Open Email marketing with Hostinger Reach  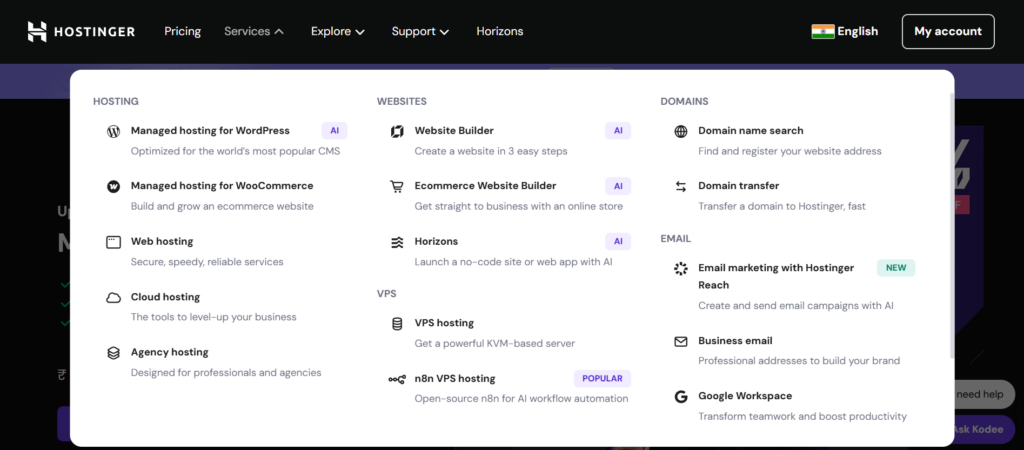point(776,276)
